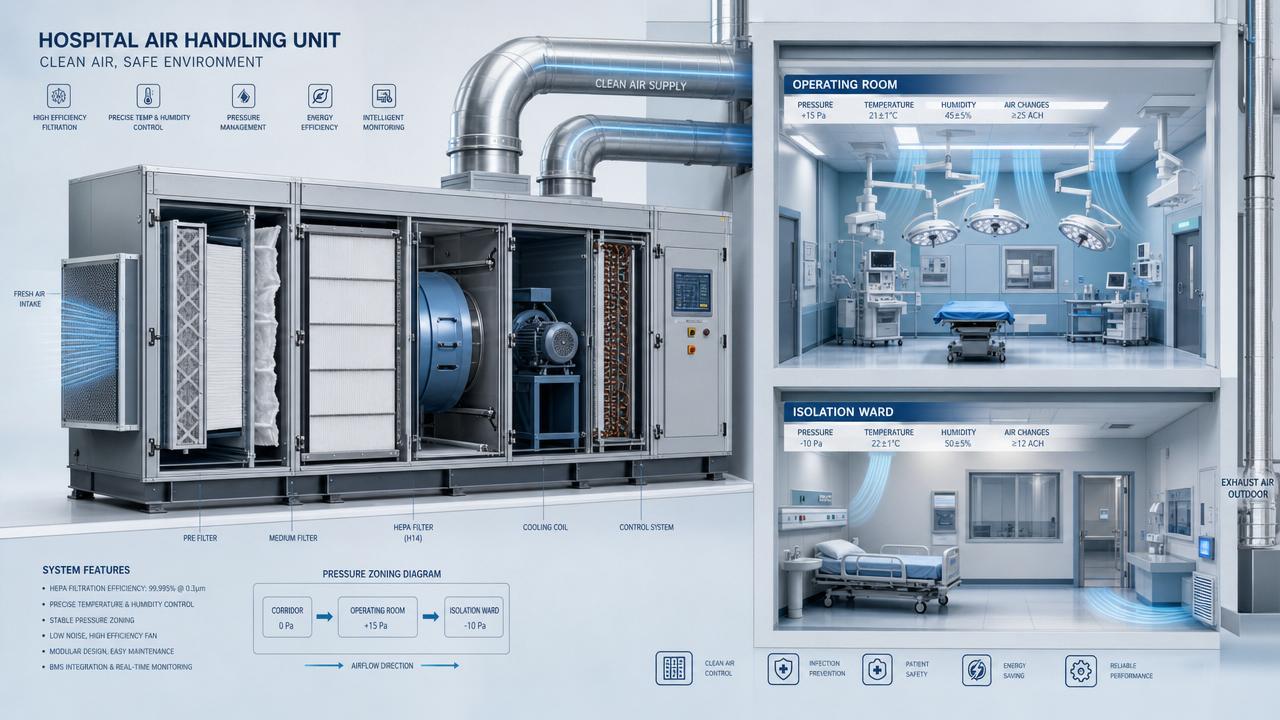The image size is (1280, 720).
Task: Select the Infection Prevention shield icon
Action: pos(782,669)
